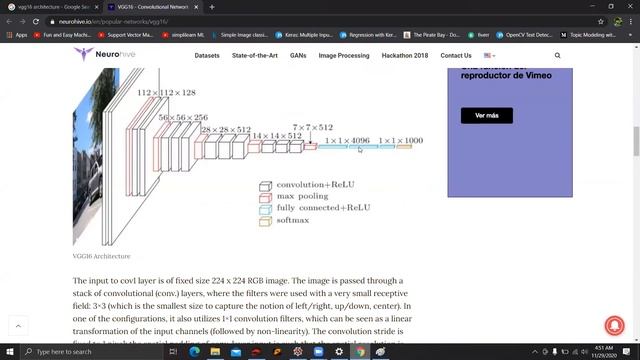Open the GANs menu item
Image resolution: width=640 pixels, height=360 pixels.
[x=298, y=56]
